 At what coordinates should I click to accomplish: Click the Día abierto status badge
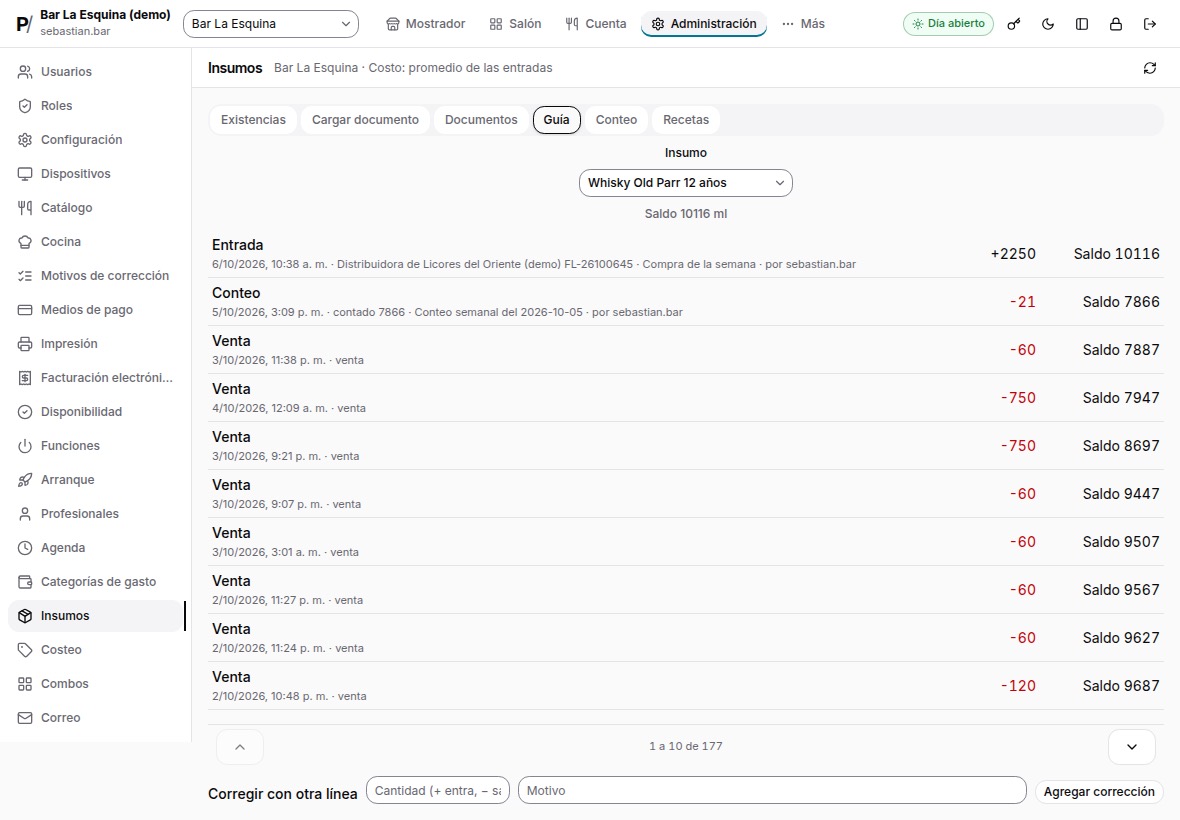point(948,24)
